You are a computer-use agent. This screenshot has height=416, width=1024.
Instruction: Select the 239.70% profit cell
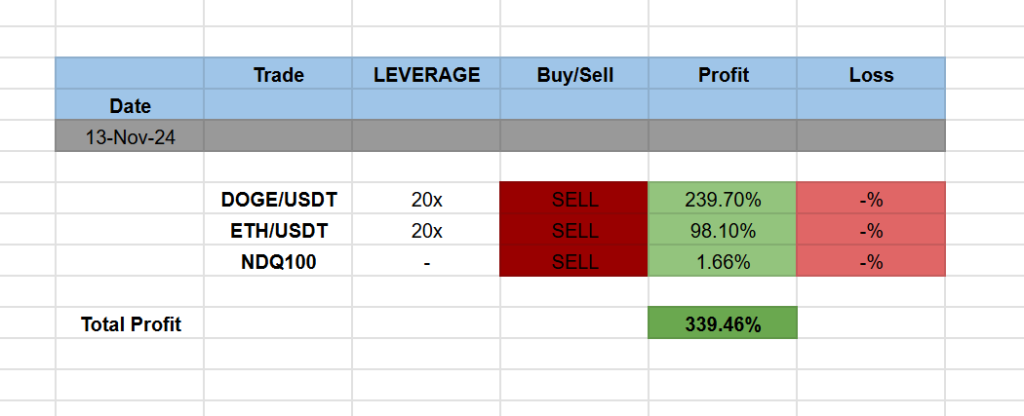[722, 199]
